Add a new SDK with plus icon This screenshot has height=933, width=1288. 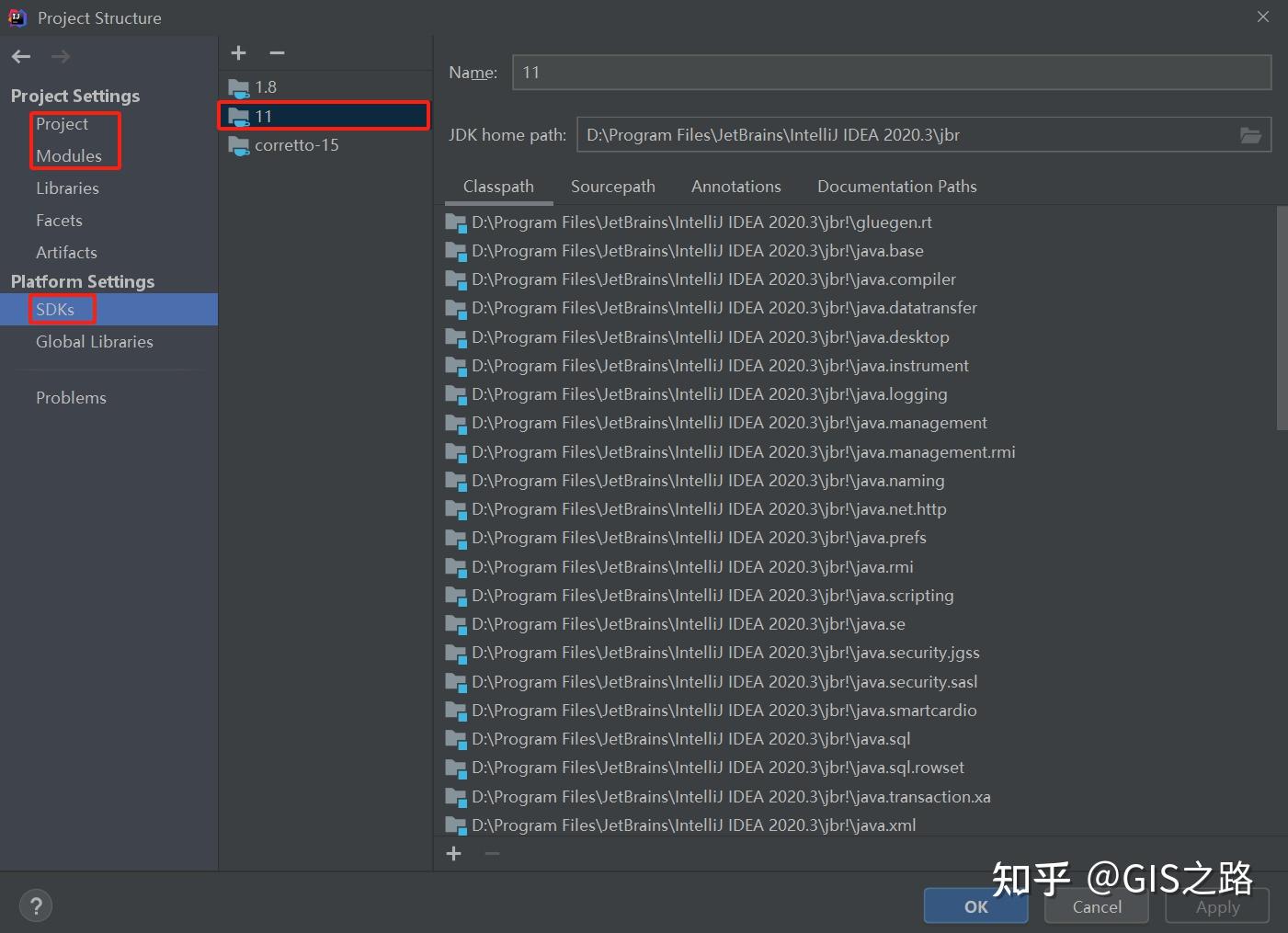(238, 53)
